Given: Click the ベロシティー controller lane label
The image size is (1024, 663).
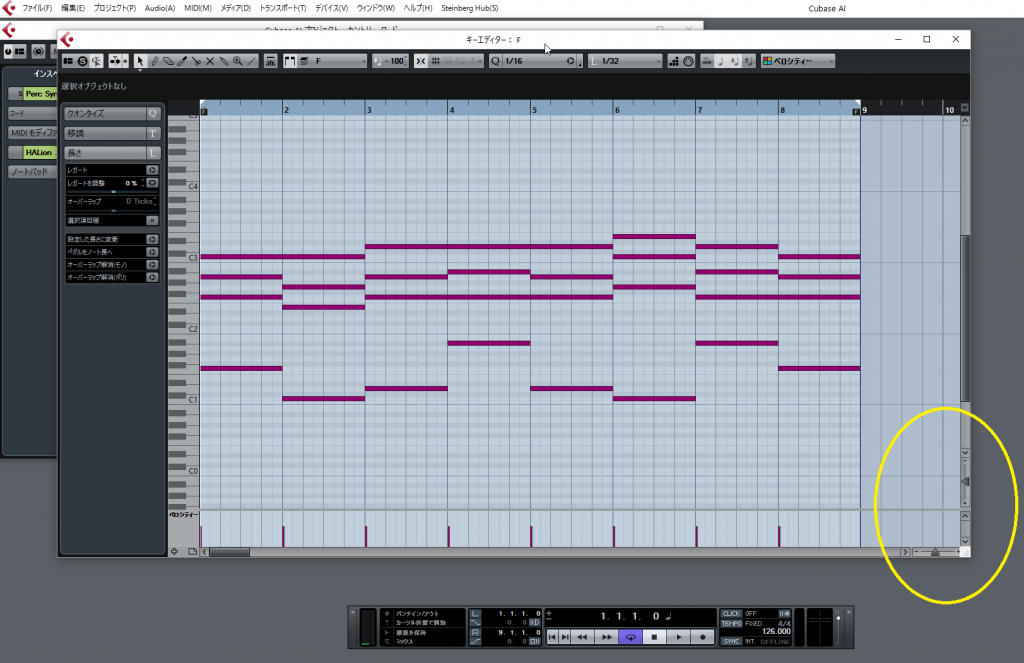Looking at the screenshot, I should [183, 515].
